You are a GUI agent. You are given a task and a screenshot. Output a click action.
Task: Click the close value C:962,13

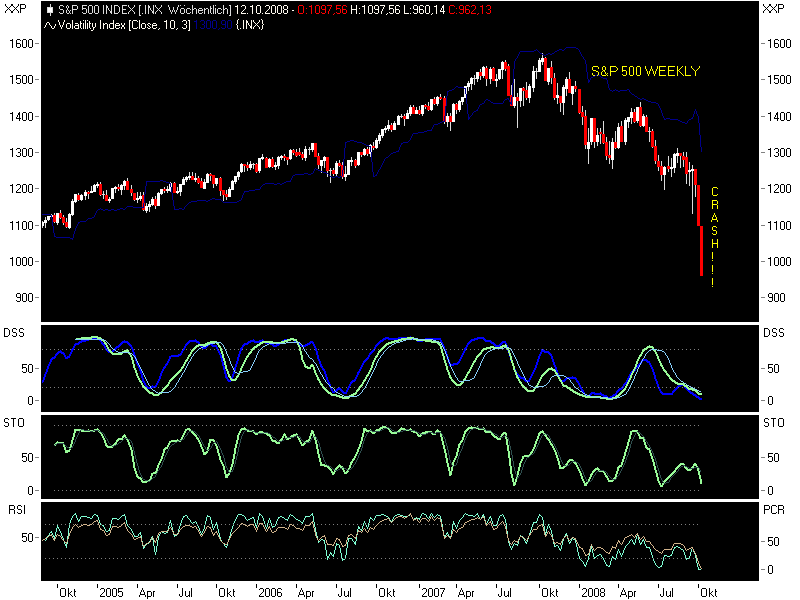click(470, 10)
